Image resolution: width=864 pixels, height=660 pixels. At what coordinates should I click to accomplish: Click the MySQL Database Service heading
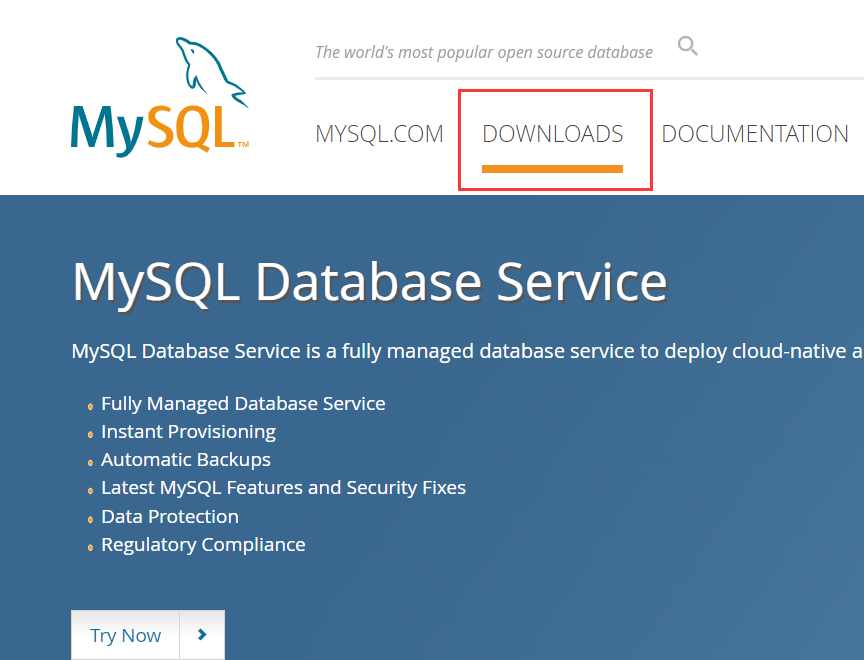pos(369,281)
